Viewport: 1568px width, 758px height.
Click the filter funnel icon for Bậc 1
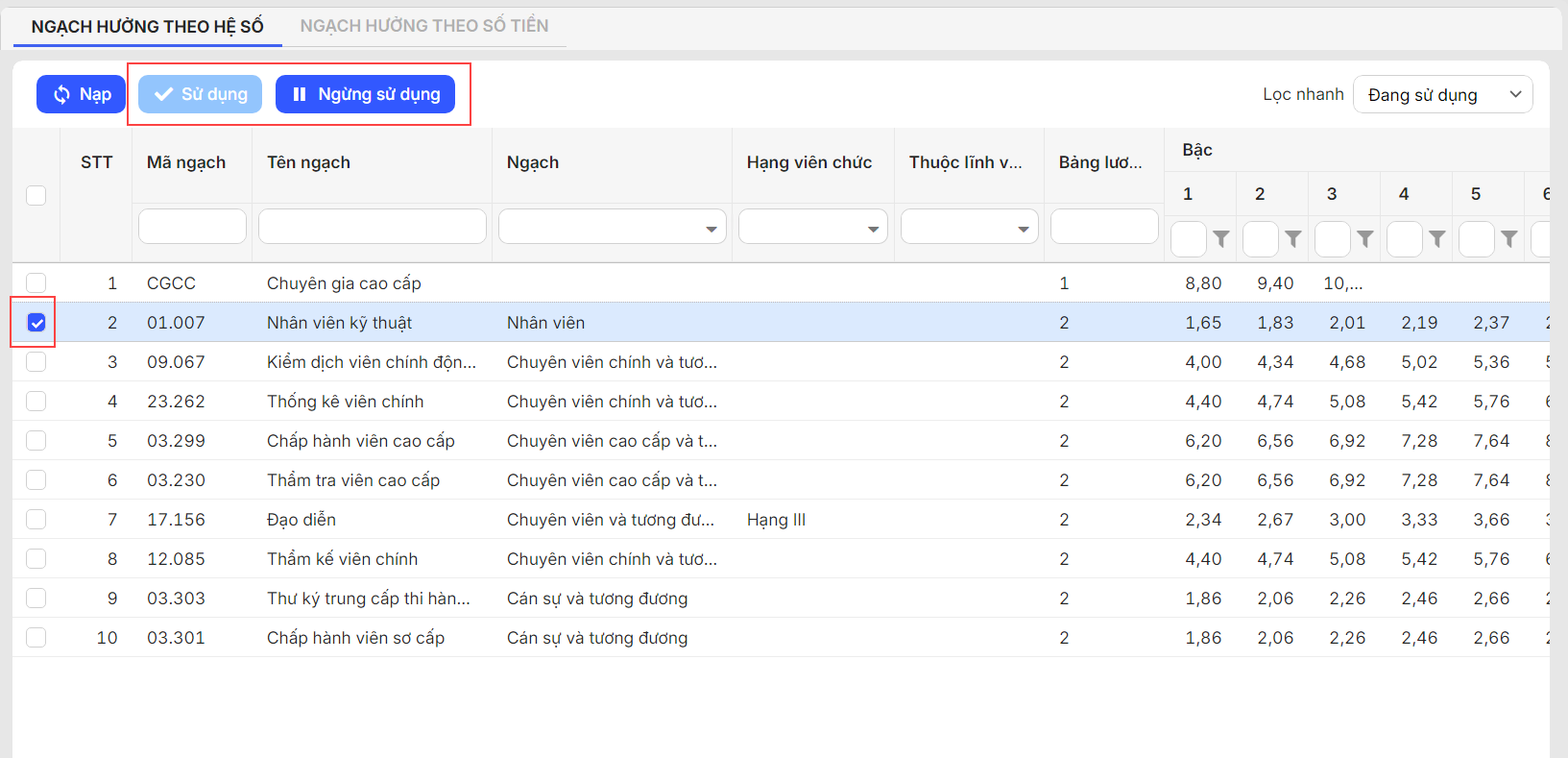1220,239
